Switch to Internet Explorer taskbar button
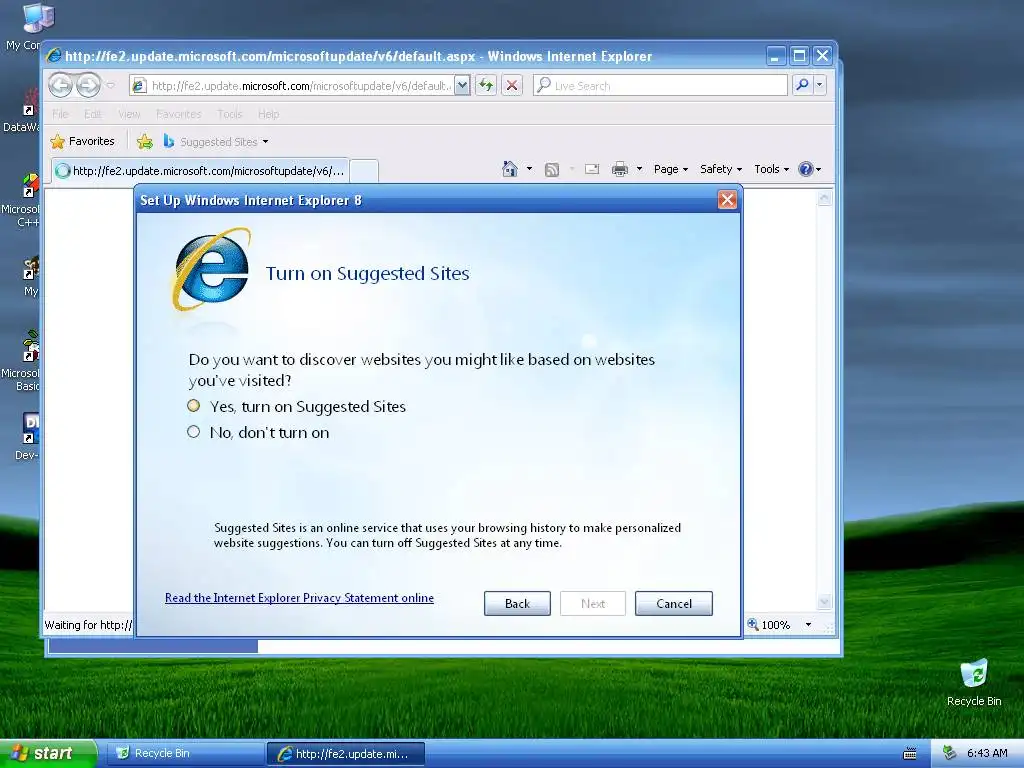 click(345, 754)
